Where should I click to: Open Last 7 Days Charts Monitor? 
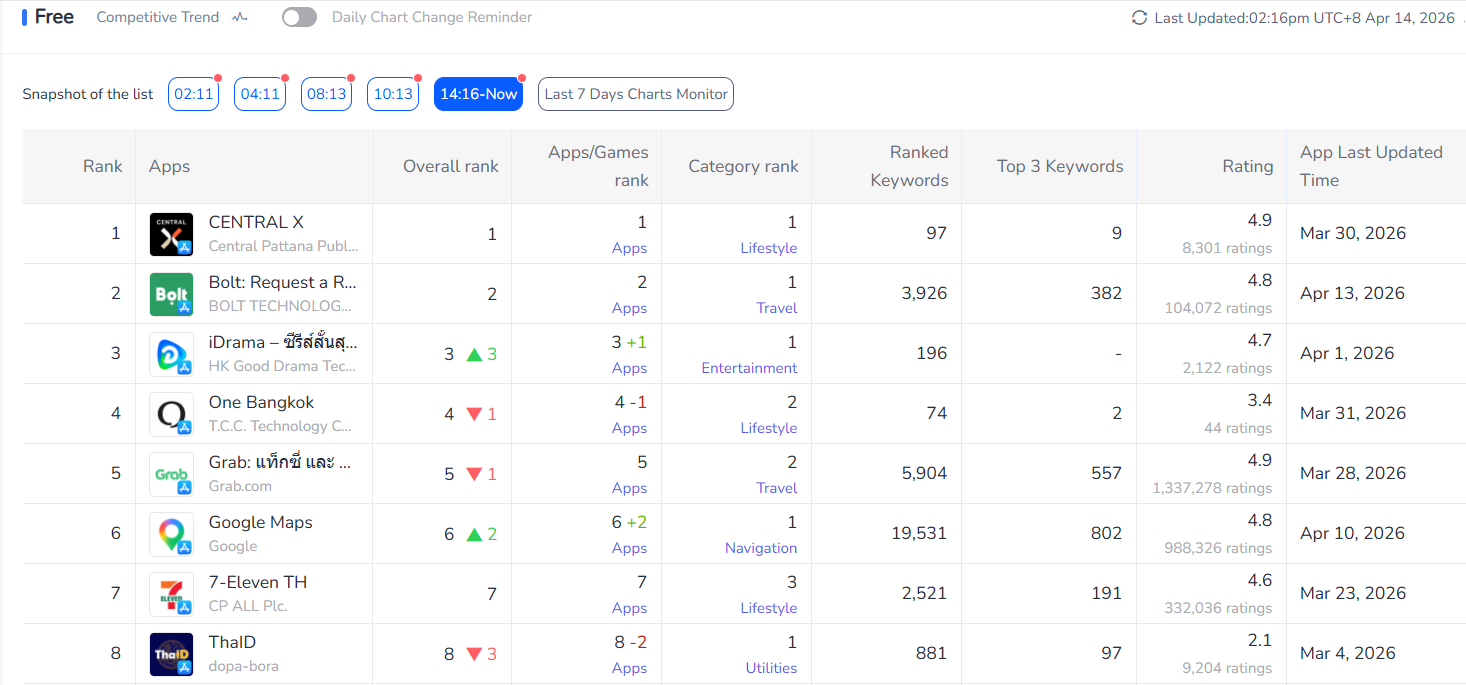coord(635,93)
